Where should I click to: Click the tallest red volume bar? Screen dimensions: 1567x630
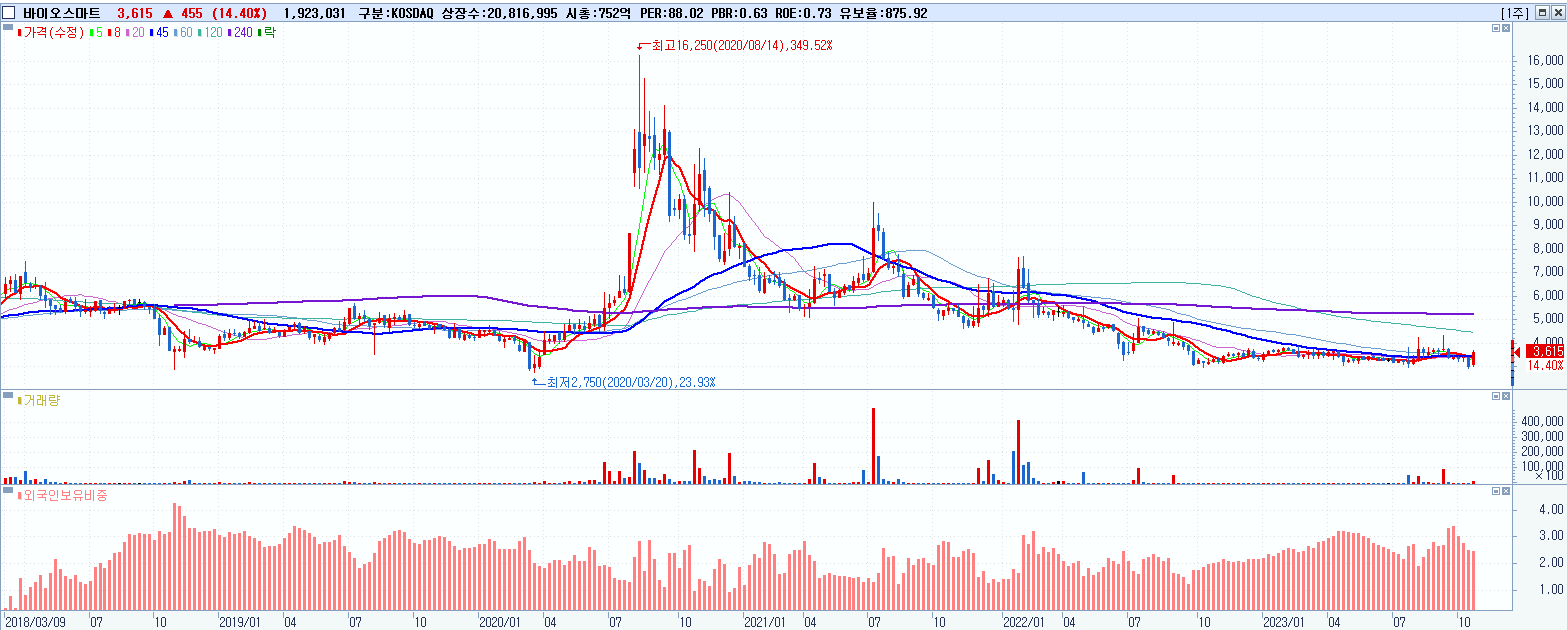click(873, 446)
